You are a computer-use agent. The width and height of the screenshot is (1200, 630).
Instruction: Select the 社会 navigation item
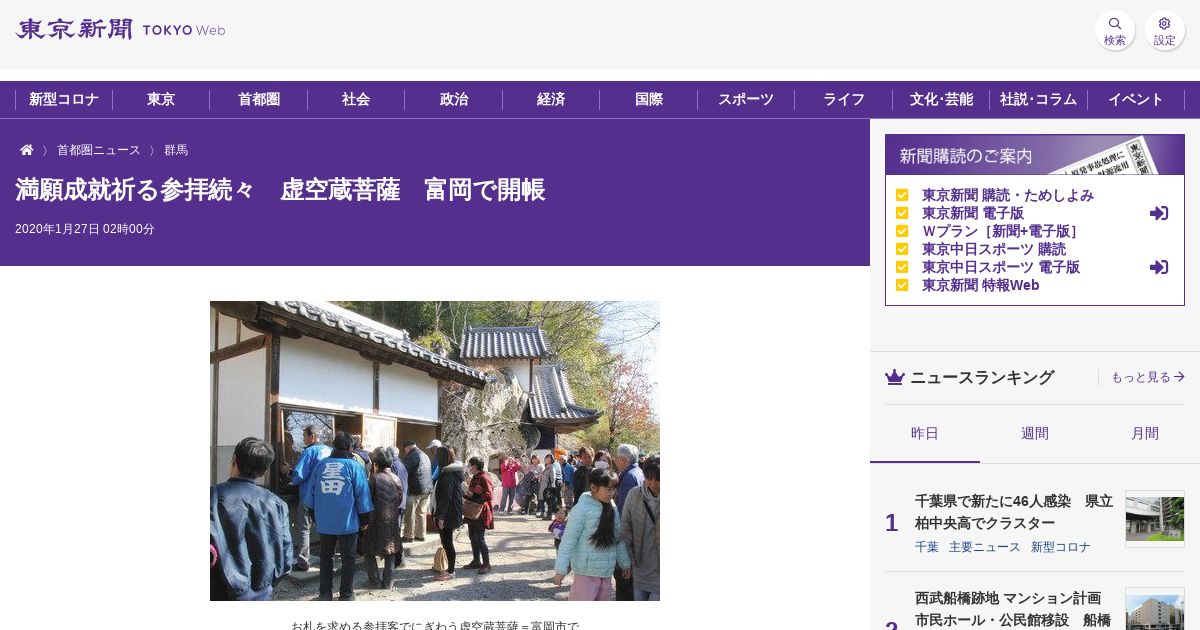pyautogui.click(x=356, y=99)
